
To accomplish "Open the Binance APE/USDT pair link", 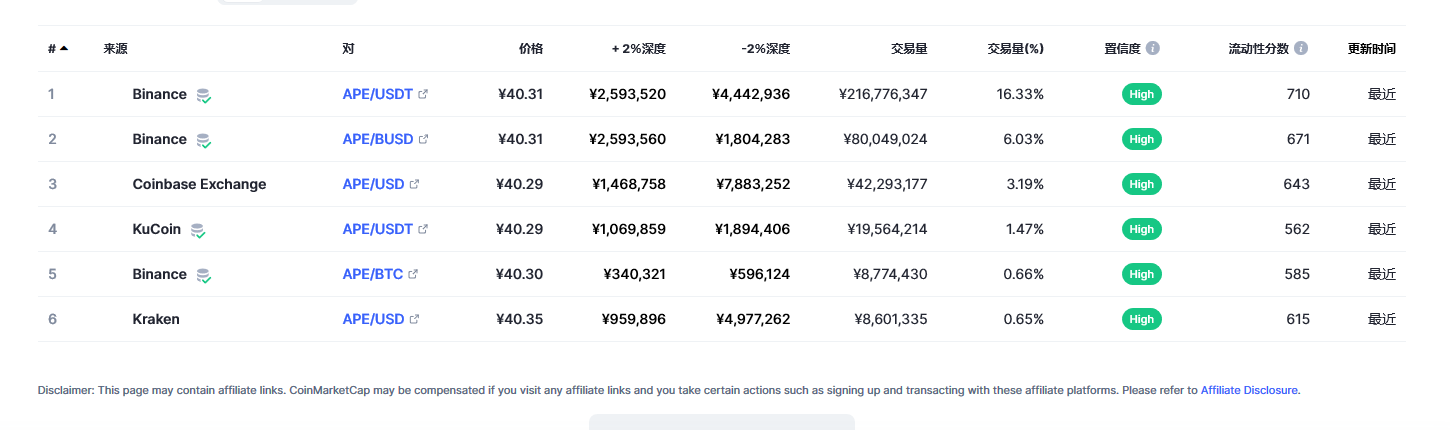I will (x=378, y=94).
